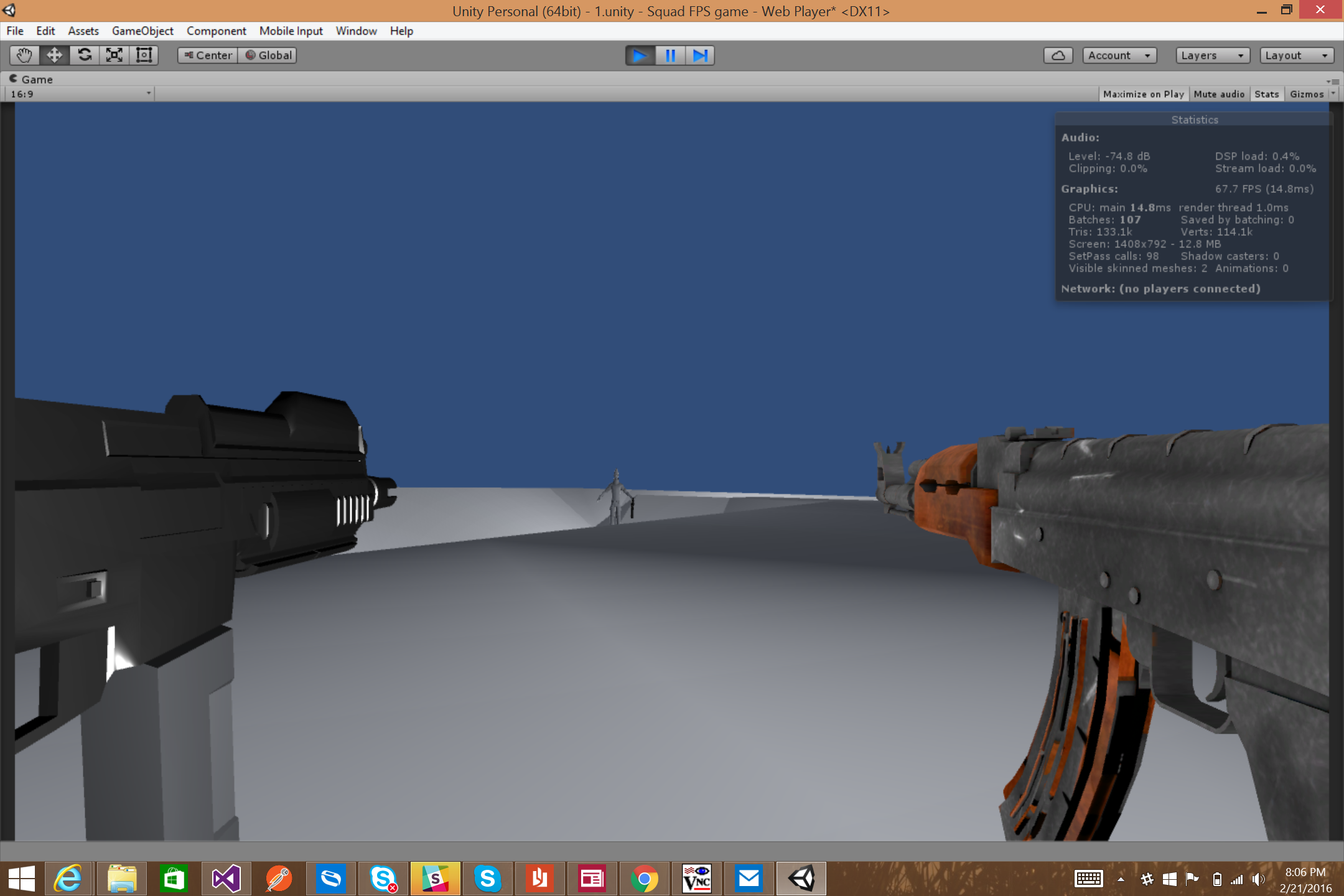Open the Windows Store taskbar icon
Image resolution: width=1344 pixels, height=896 pixels.
[174, 879]
